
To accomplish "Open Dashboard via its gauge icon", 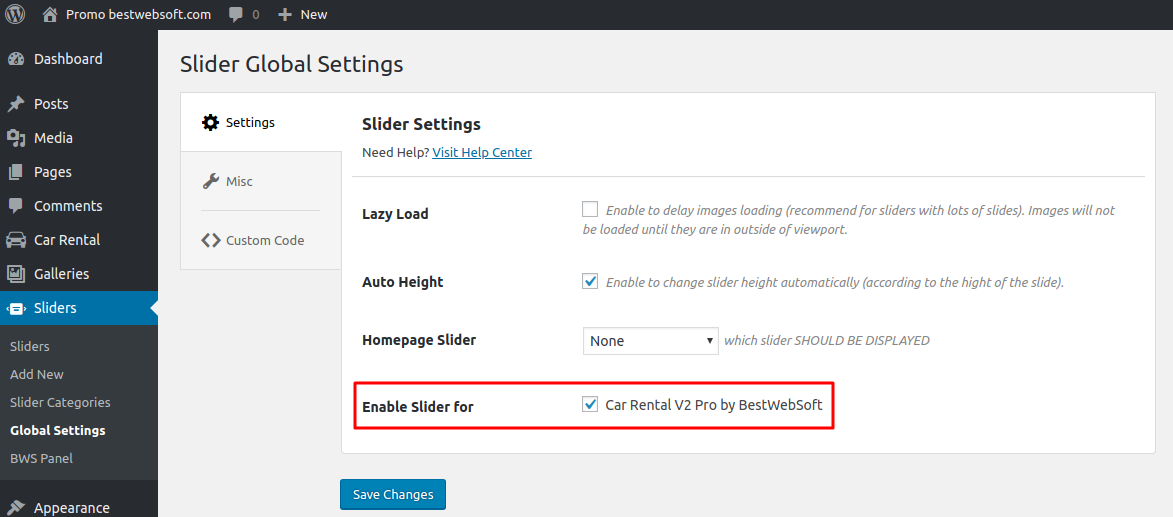I will click(x=16, y=59).
